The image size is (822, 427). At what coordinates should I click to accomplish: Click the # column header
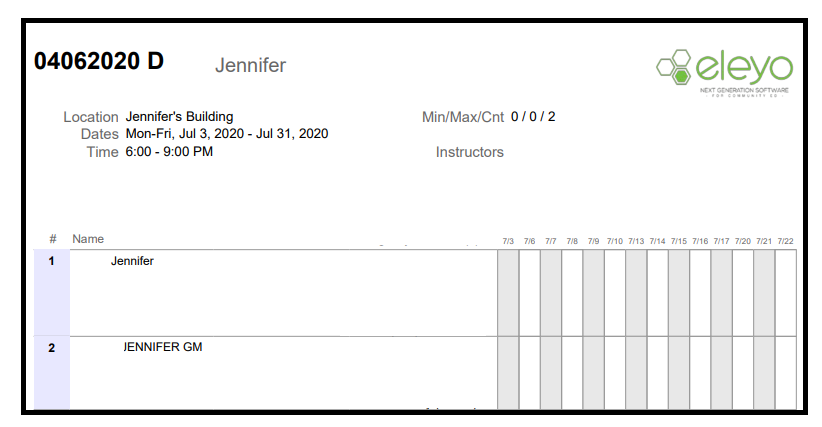pyautogui.click(x=52, y=239)
